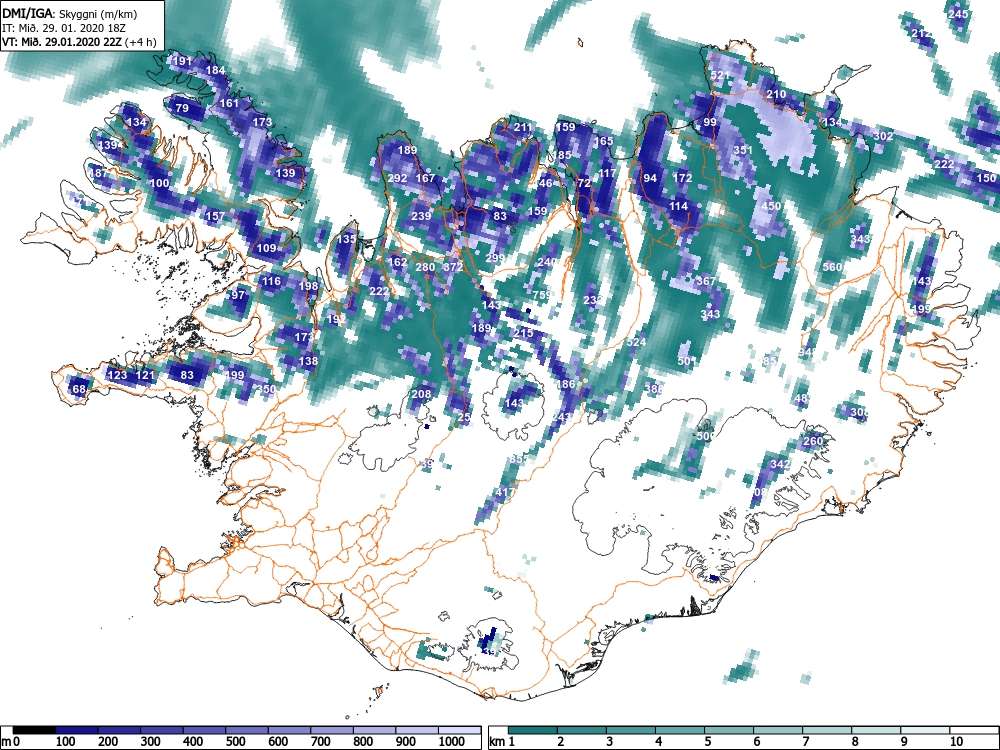
Task: Click the '1000' label on the m scale
Action: (452, 742)
